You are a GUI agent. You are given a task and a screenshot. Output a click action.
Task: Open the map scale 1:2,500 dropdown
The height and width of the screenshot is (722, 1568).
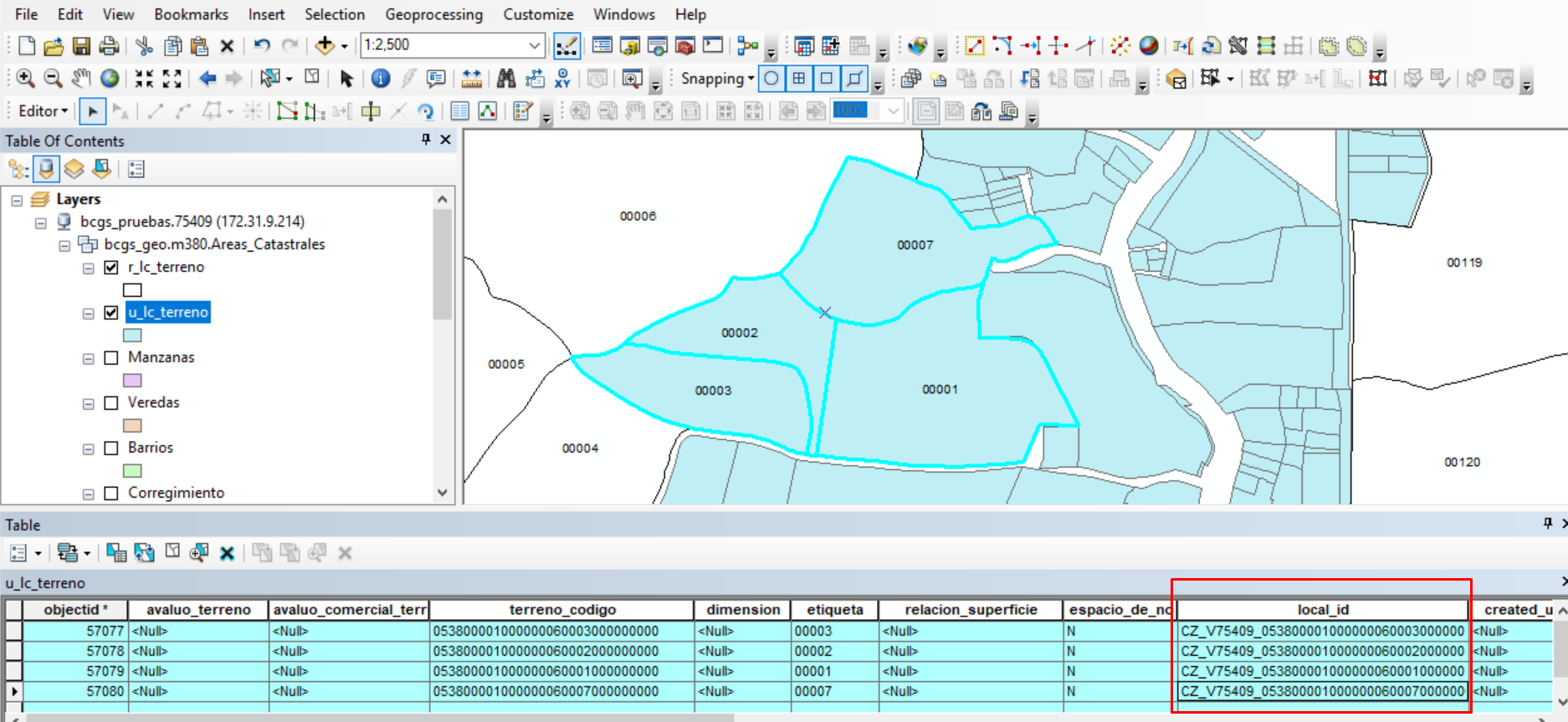pos(534,45)
